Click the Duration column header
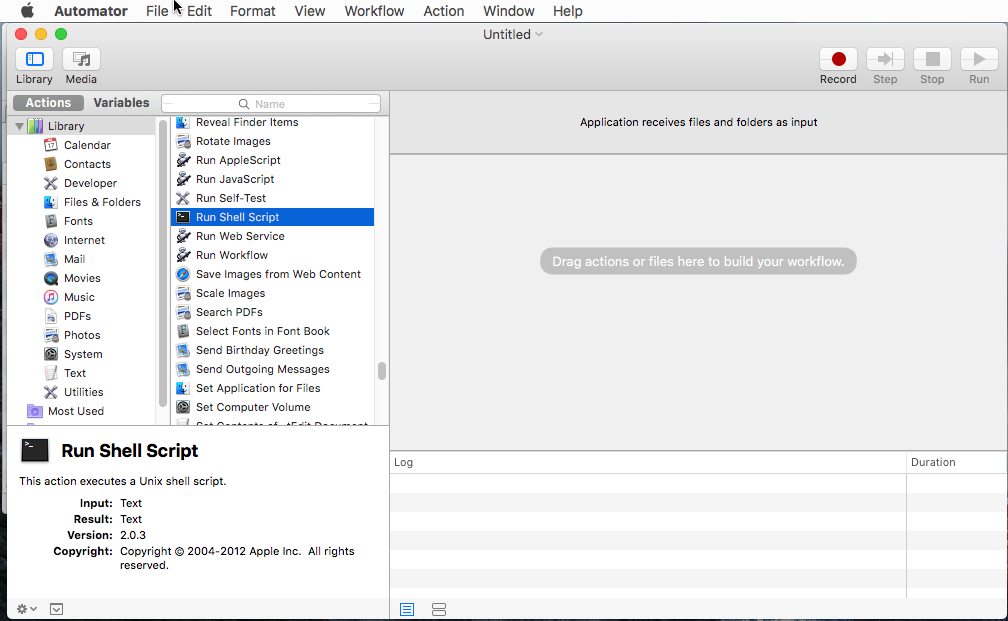This screenshot has width=1008, height=621. pyautogui.click(x=957, y=462)
